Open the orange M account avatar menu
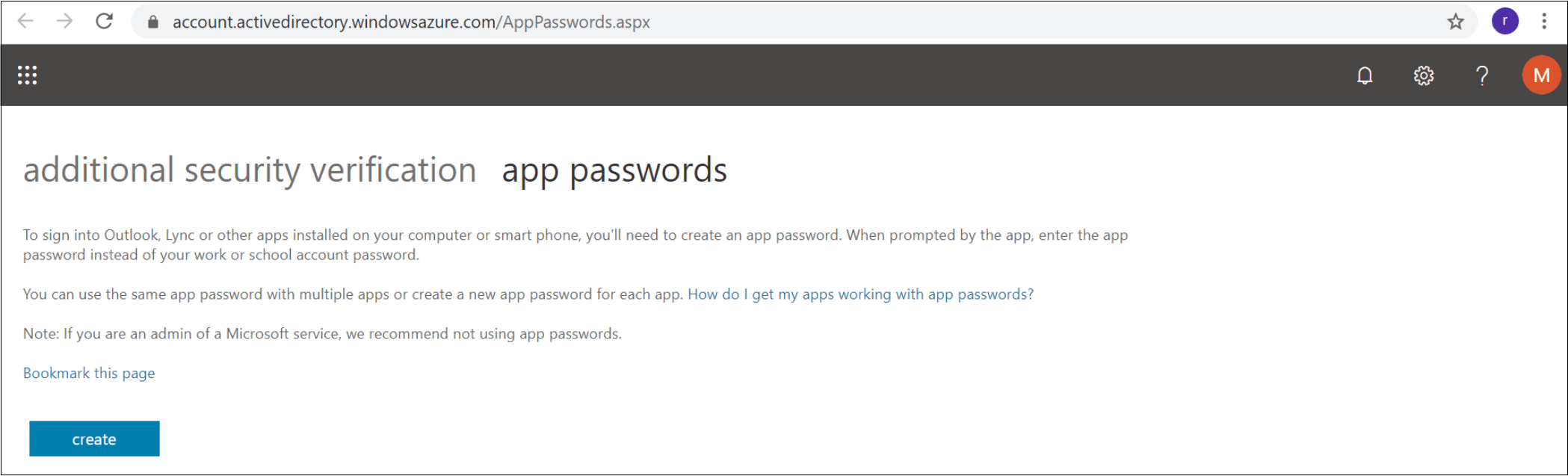 [1541, 75]
